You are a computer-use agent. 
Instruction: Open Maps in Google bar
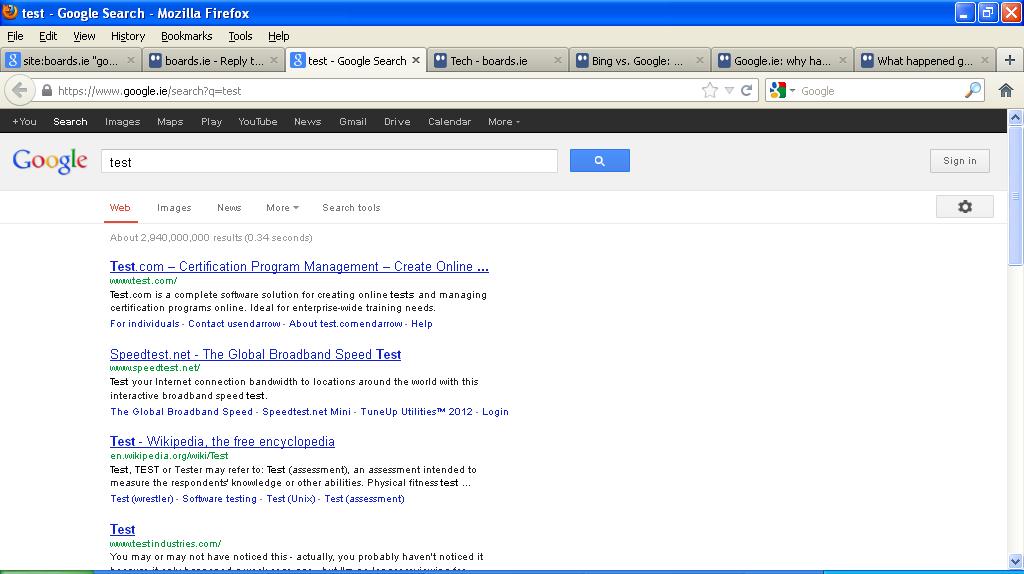click(170, 121)
